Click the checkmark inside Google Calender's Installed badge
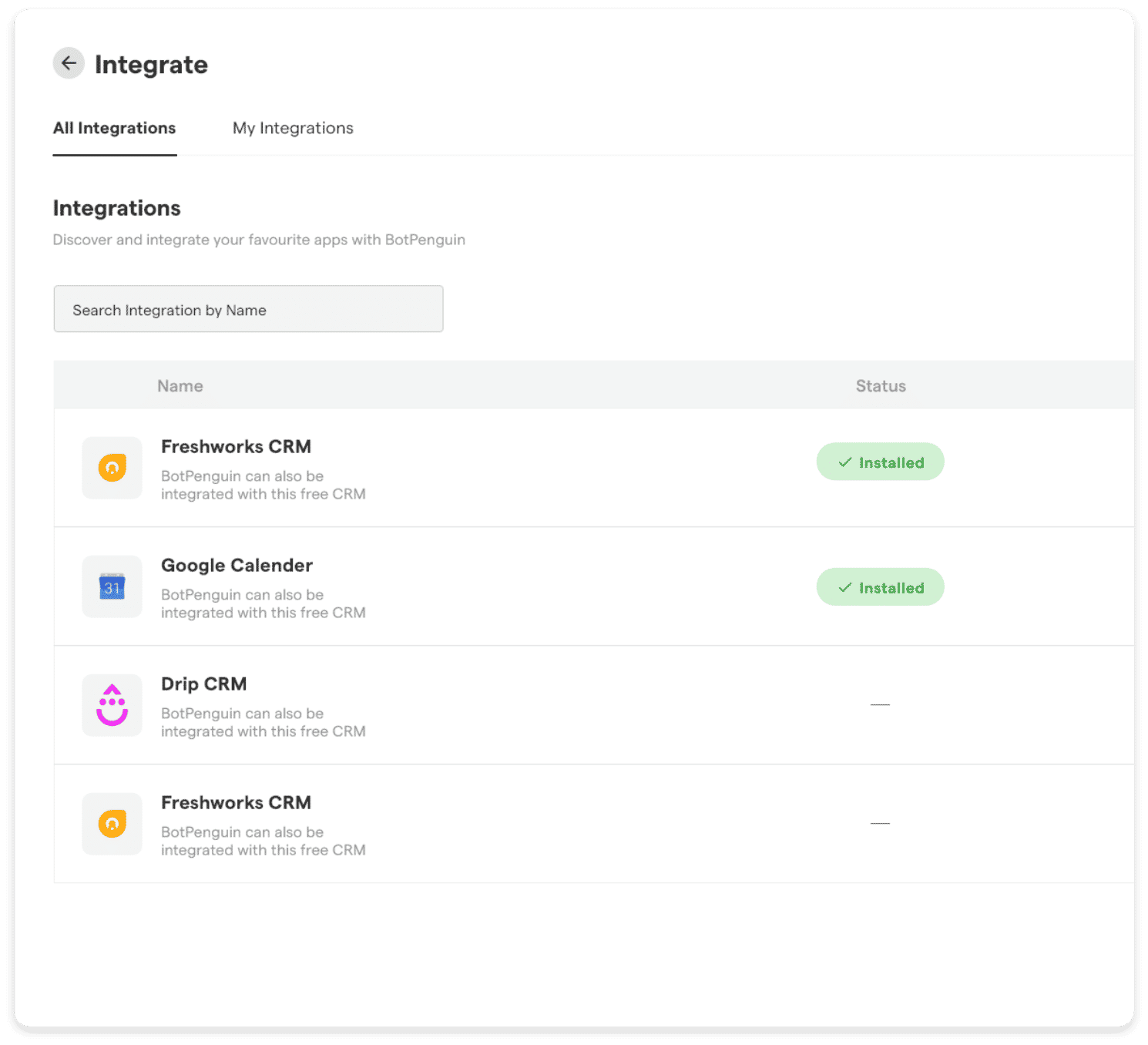The image size is (1148, 1045). (x=845, y=587)
